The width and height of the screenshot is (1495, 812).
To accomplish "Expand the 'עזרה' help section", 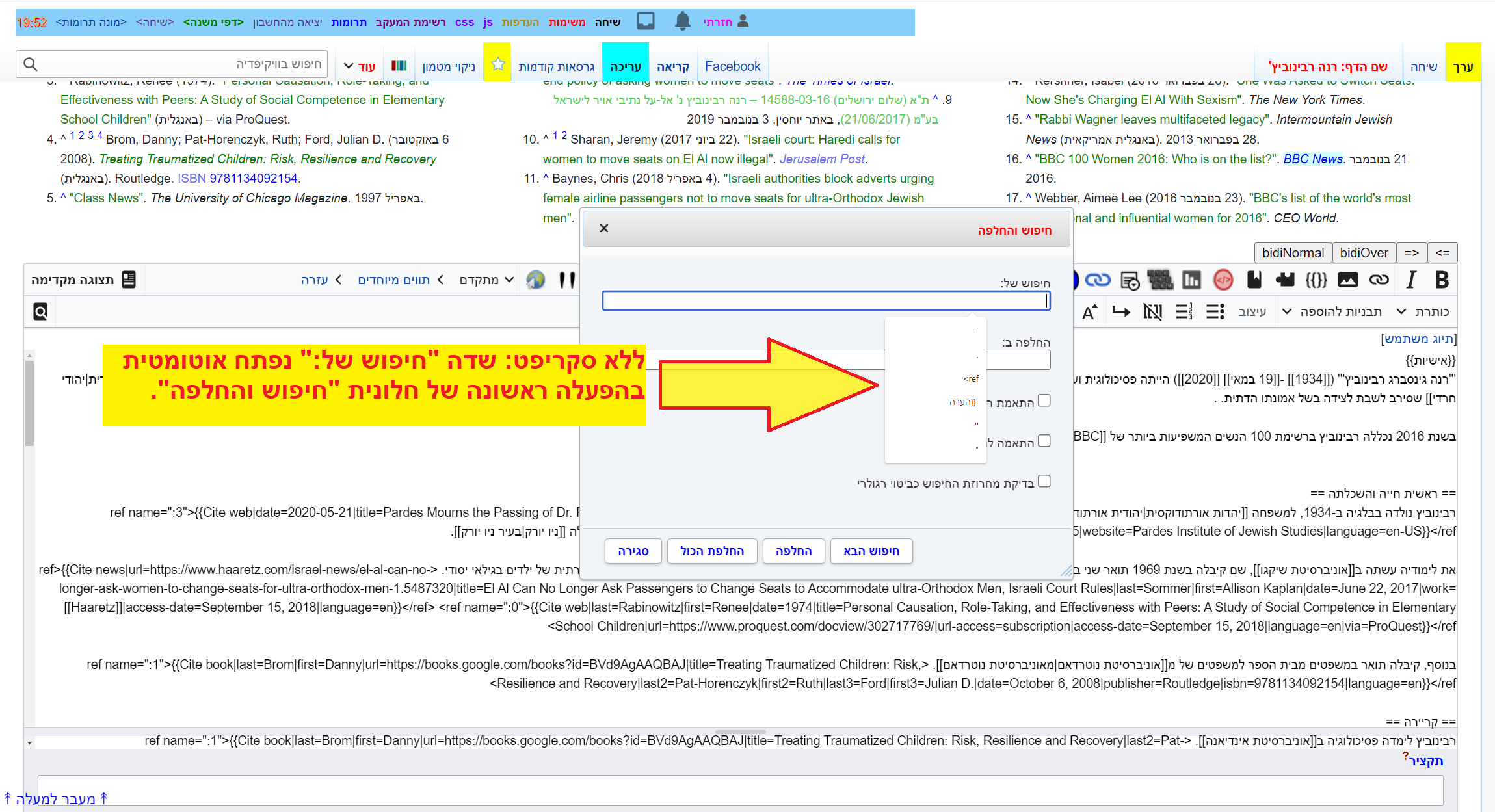I will 321,280.
